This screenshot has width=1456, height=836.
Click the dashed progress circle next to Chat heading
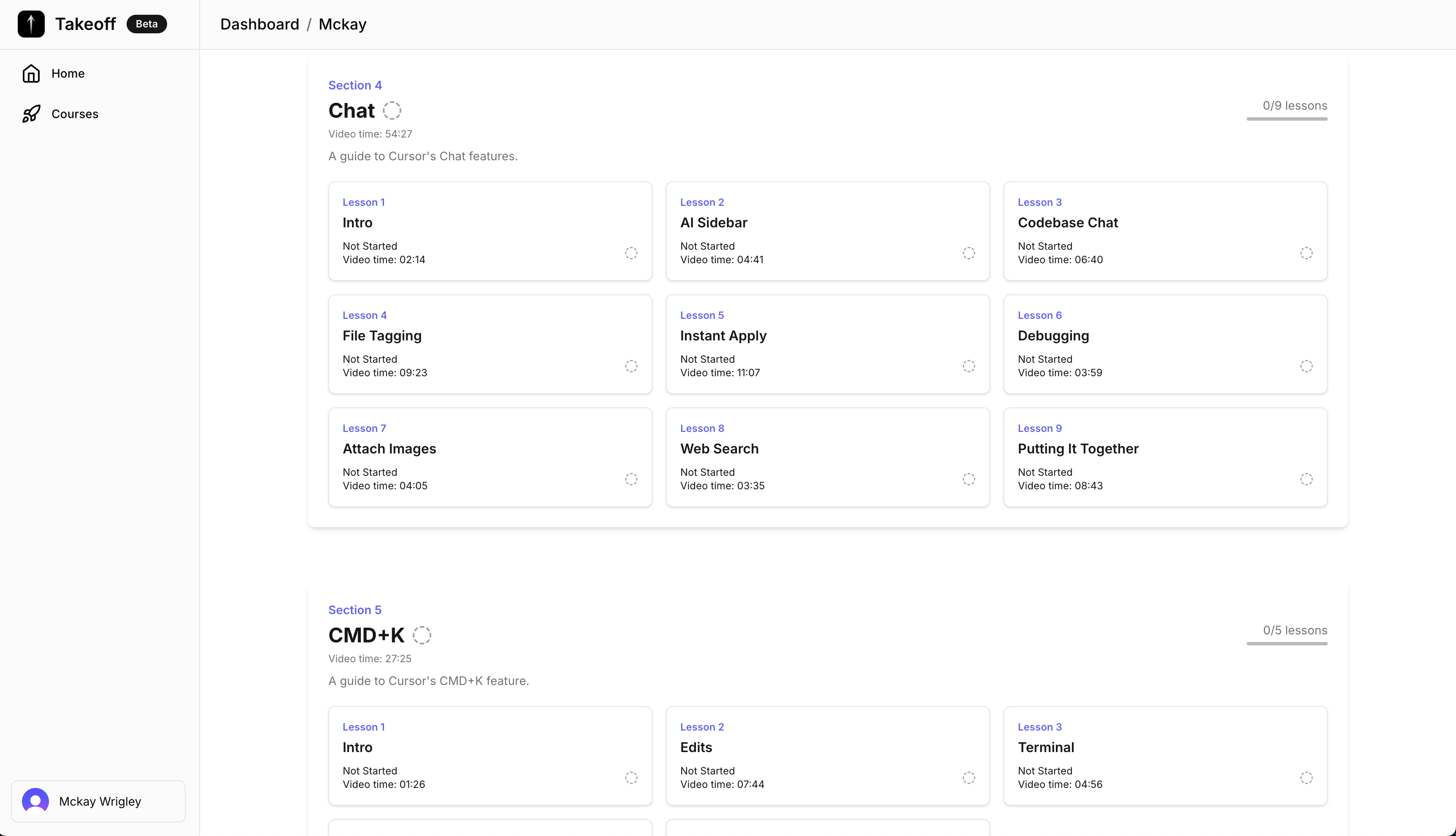point(392,110)
